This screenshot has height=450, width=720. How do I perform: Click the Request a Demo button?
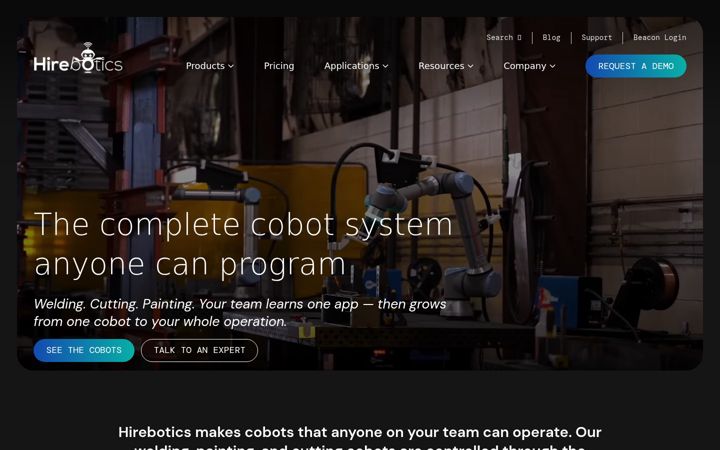coord(636,66)
